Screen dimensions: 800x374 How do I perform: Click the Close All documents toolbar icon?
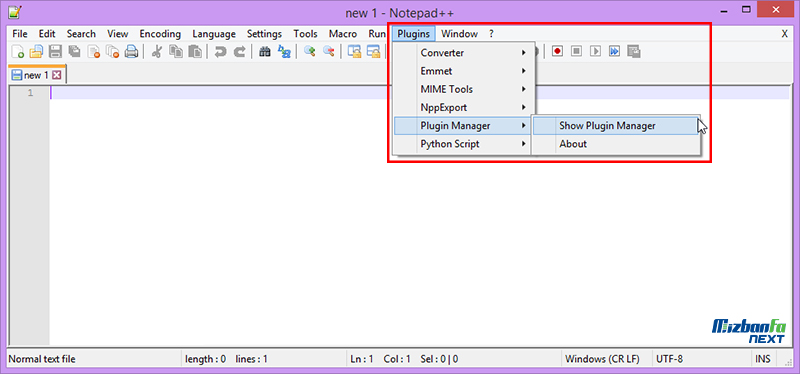coord(112,51)
